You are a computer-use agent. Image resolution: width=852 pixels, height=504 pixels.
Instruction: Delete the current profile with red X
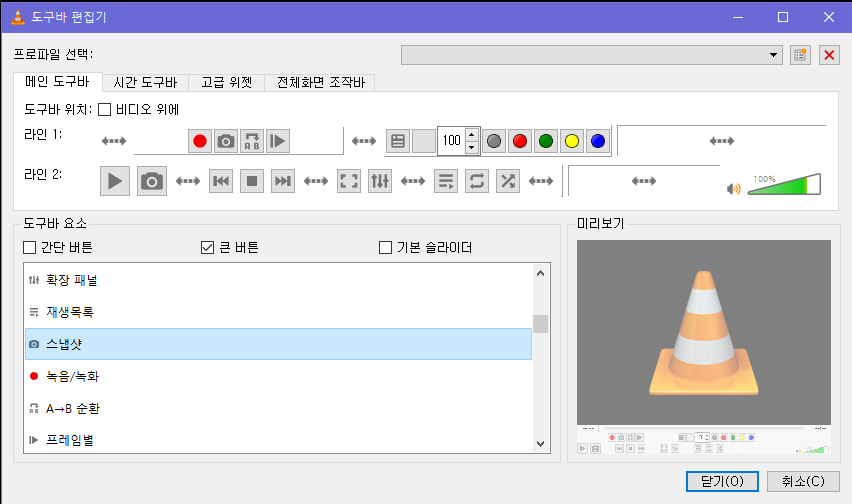pyautogui.click(x=829, y=55)
